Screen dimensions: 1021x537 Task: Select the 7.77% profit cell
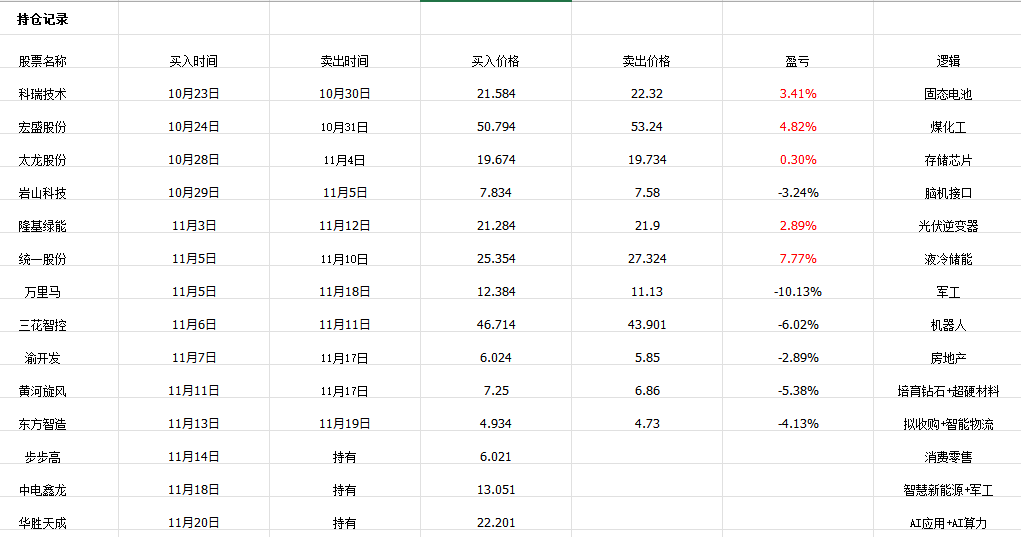(798, 259)
